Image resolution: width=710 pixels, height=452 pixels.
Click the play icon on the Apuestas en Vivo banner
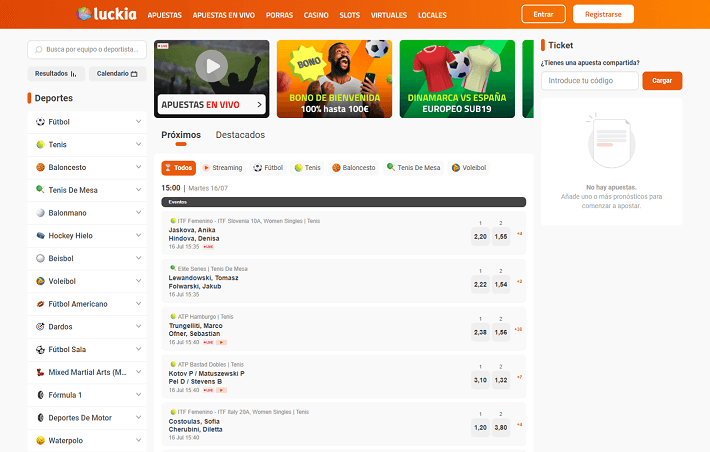click(211, 67)
